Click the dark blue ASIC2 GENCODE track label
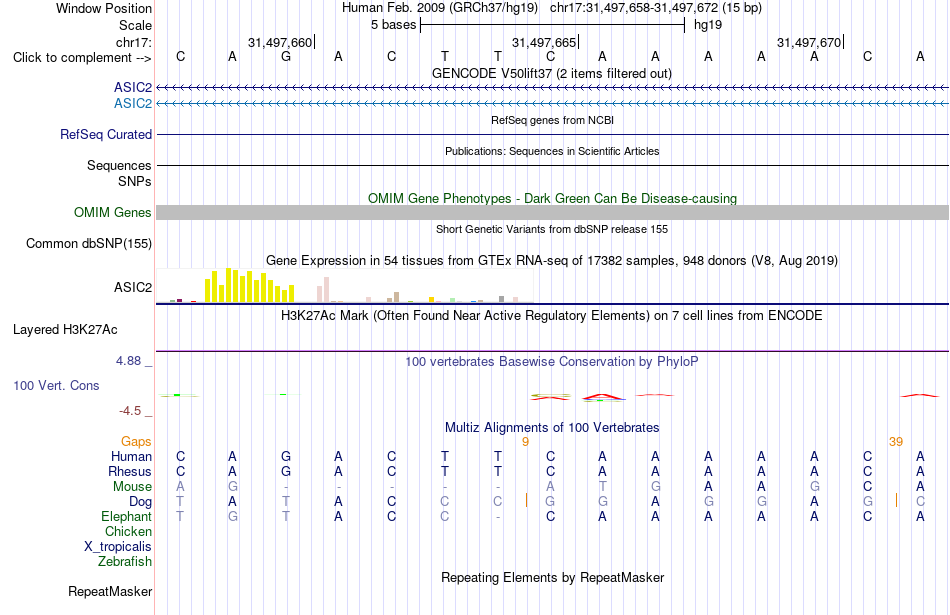Image resolution: width=950 pixels, height=615 pixels. (133, 88)
